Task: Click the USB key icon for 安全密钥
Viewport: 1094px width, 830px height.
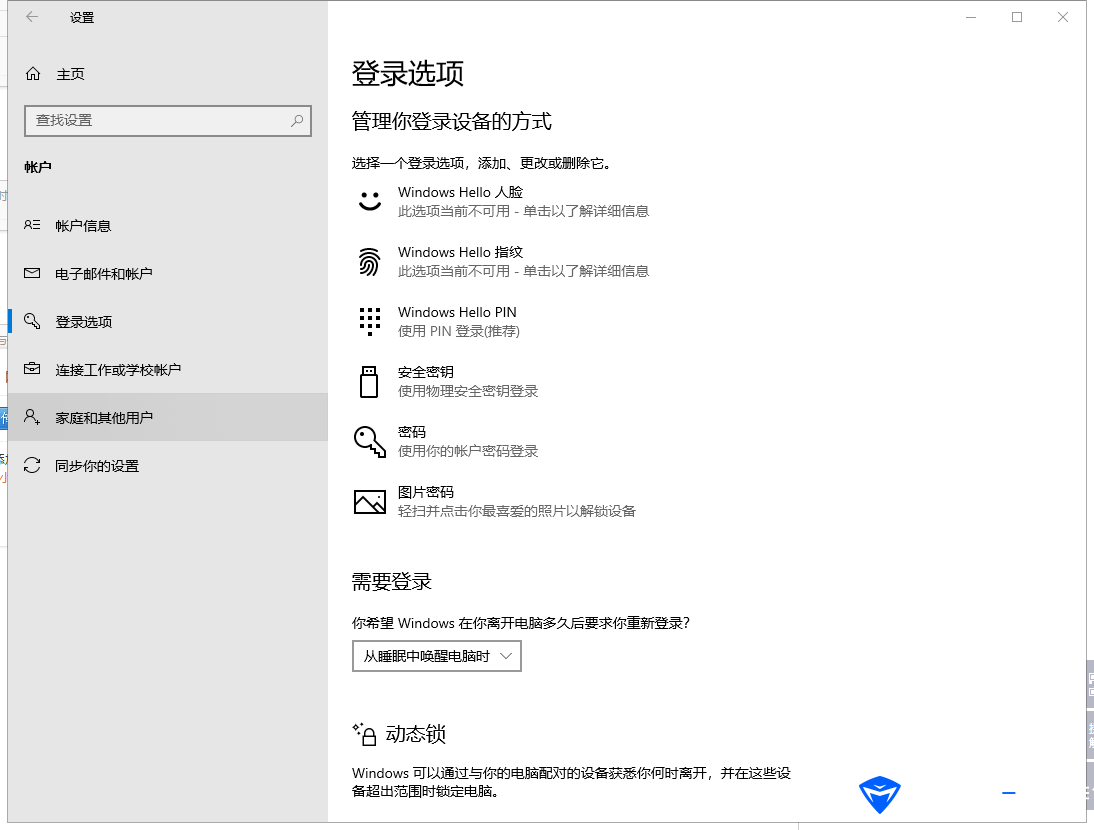Action: click(x=369, y=382)
